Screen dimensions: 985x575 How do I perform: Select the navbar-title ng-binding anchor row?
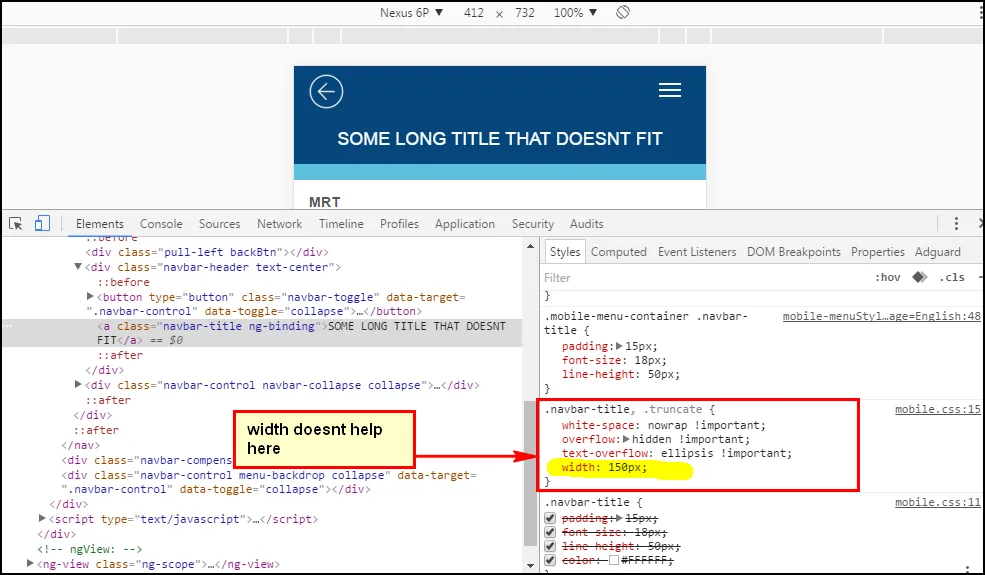tap(263, 333)
